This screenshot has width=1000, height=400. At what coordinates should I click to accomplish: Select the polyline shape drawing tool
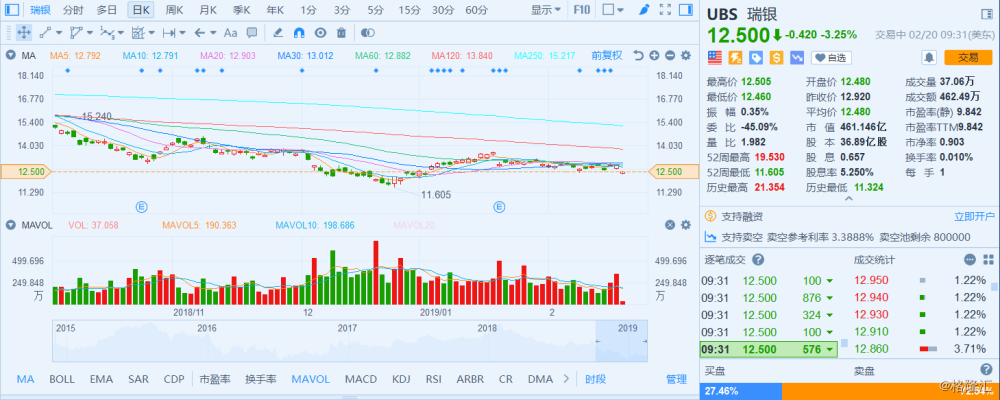tap(76, 33)
